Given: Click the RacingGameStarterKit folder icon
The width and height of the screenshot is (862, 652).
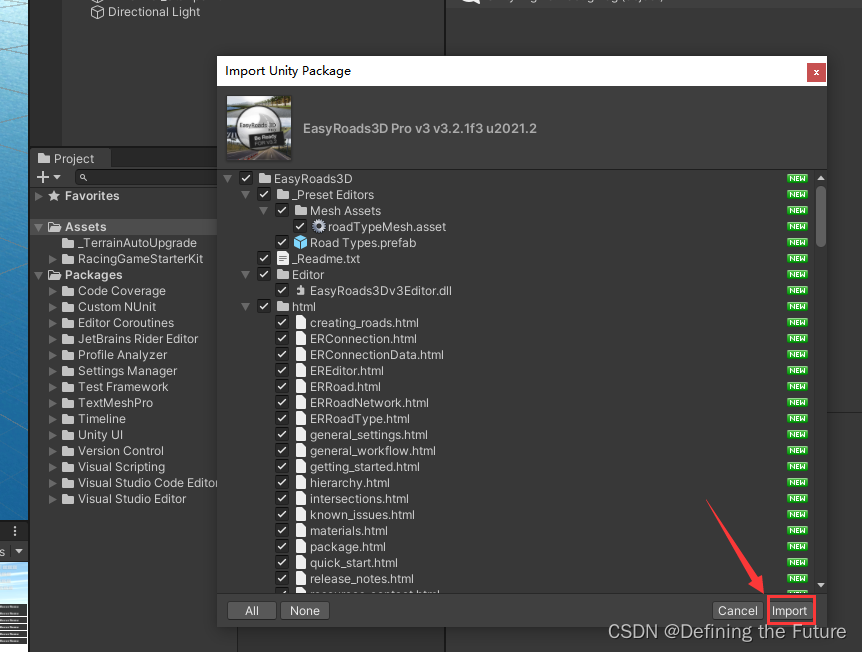Looking at the screenshot, I should point(68,258).
